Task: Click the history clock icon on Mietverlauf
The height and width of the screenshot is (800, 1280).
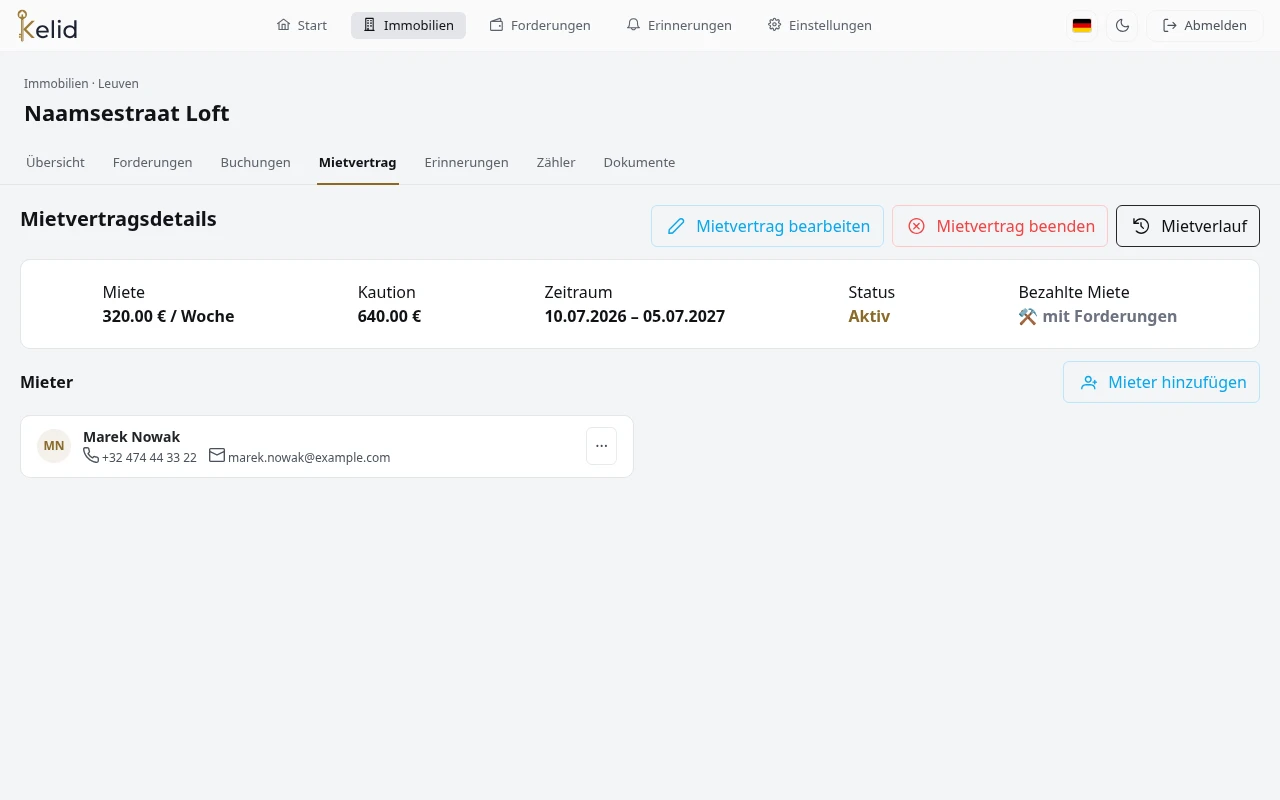Action: coord(1141,226)
